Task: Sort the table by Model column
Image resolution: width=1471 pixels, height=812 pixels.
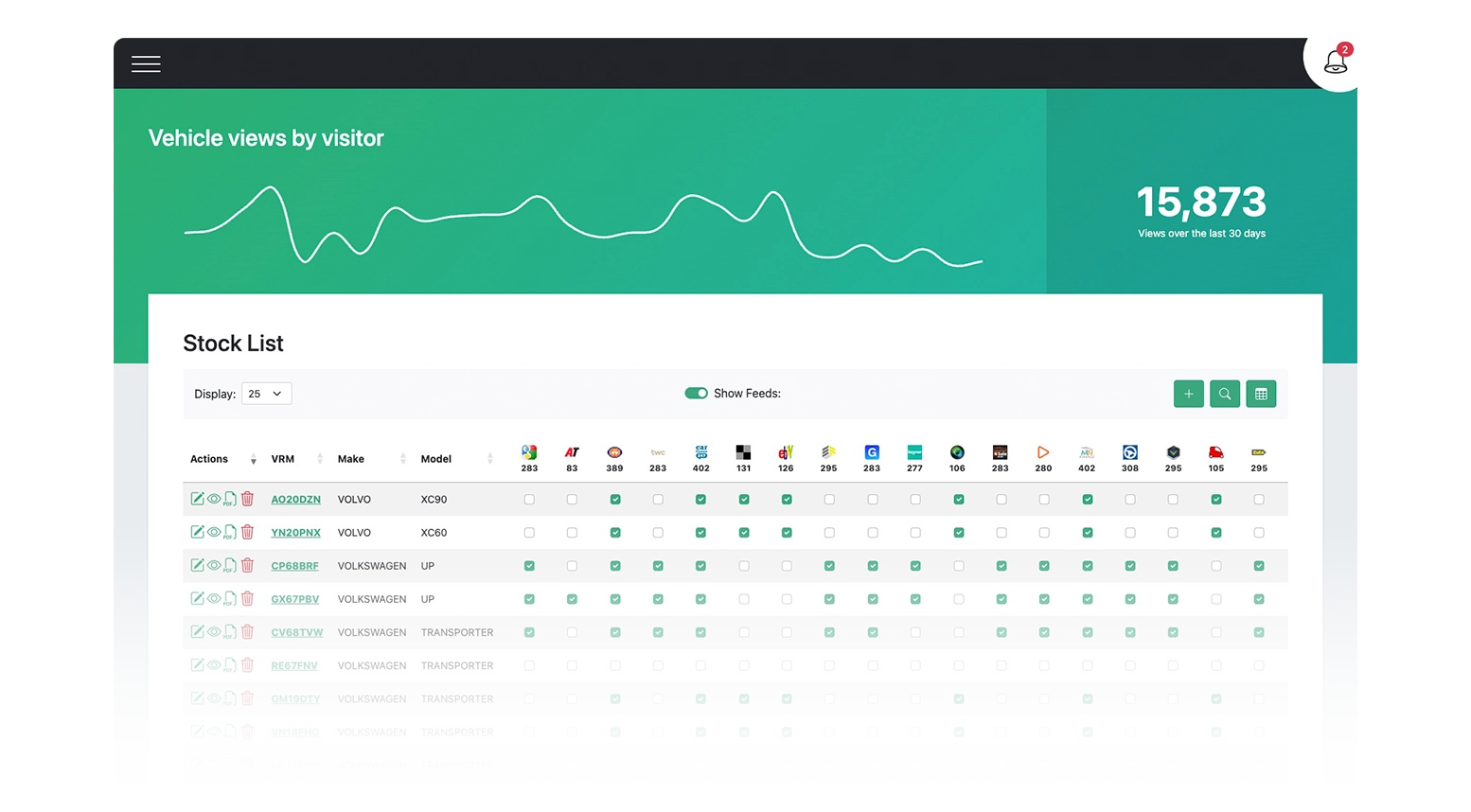Action: (436, 459)
